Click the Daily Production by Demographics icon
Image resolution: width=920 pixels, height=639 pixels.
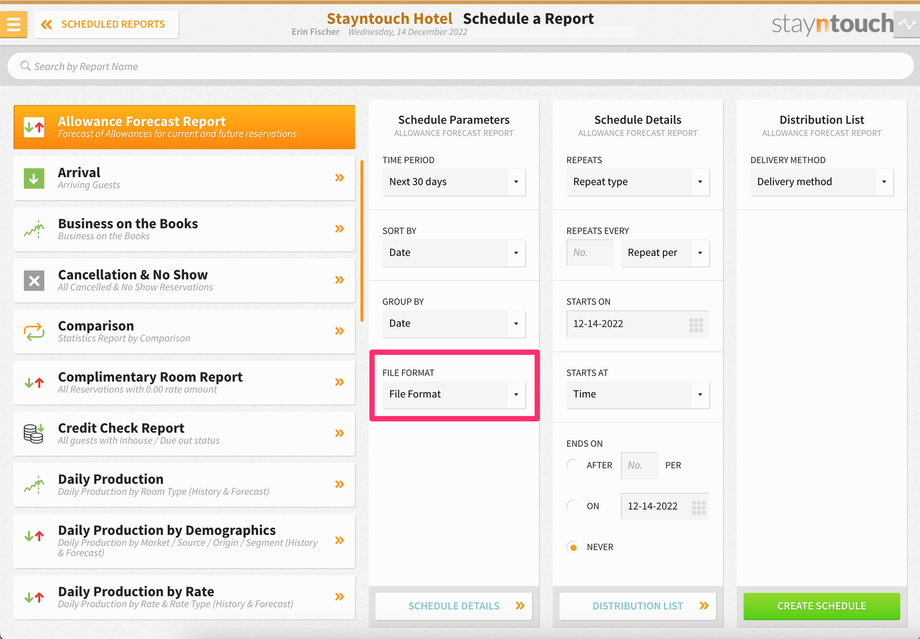pos(34,535)
